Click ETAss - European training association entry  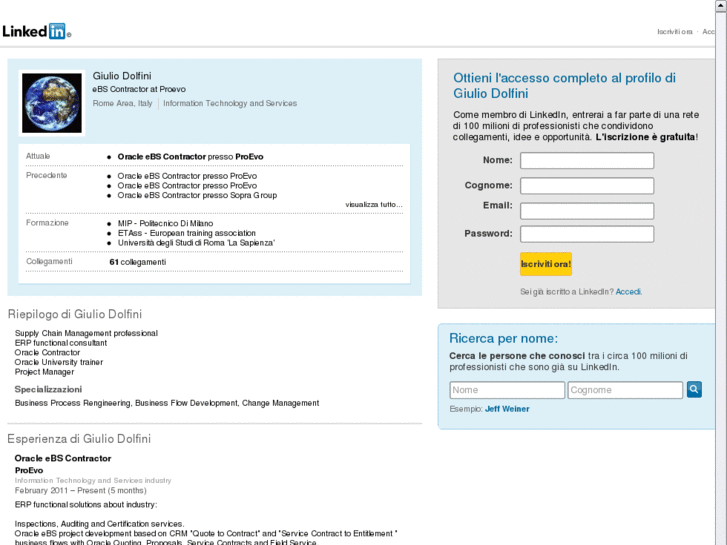click(186, 233)
